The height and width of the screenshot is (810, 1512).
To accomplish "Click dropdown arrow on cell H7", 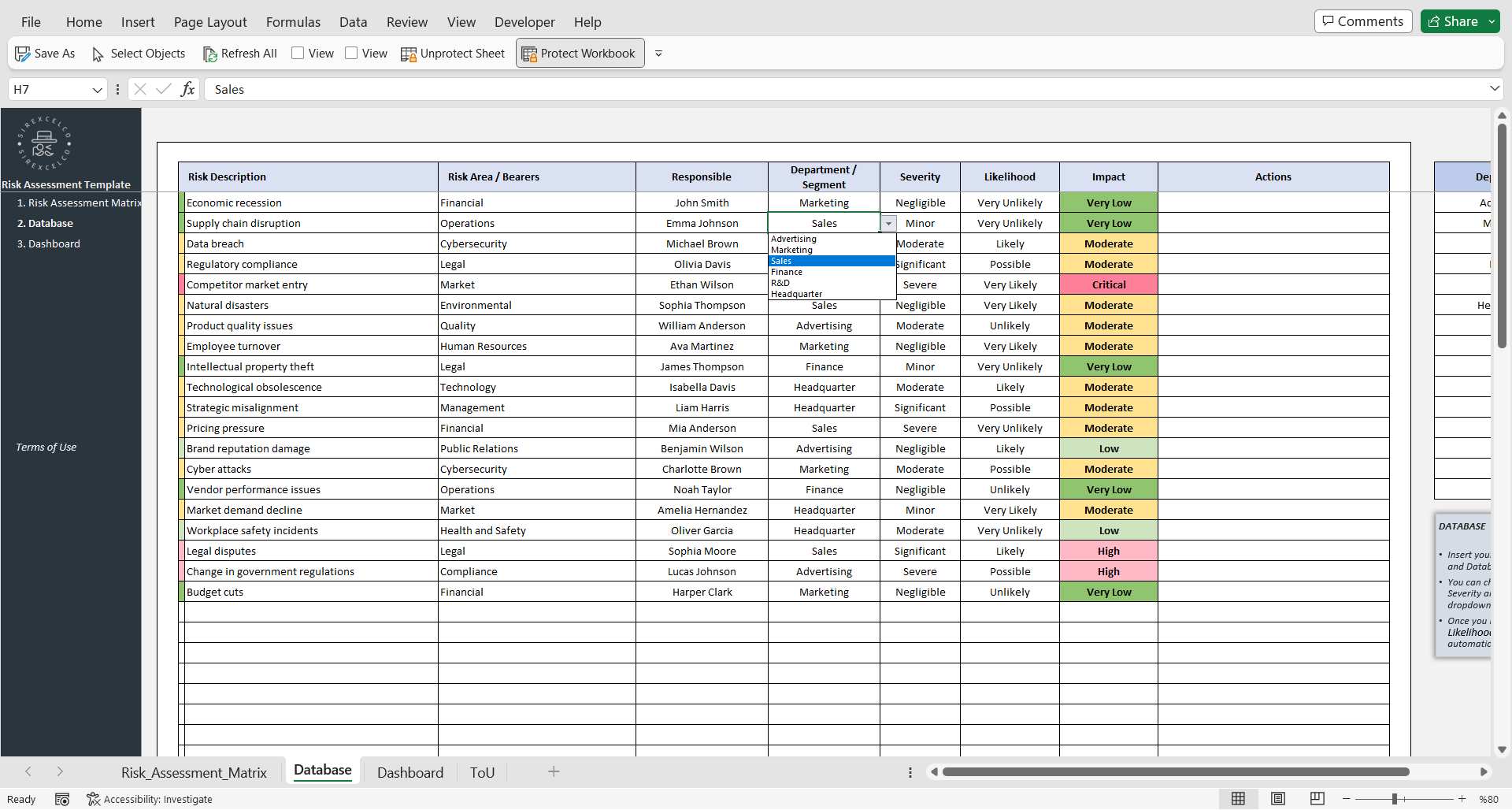I will (888, 224).
